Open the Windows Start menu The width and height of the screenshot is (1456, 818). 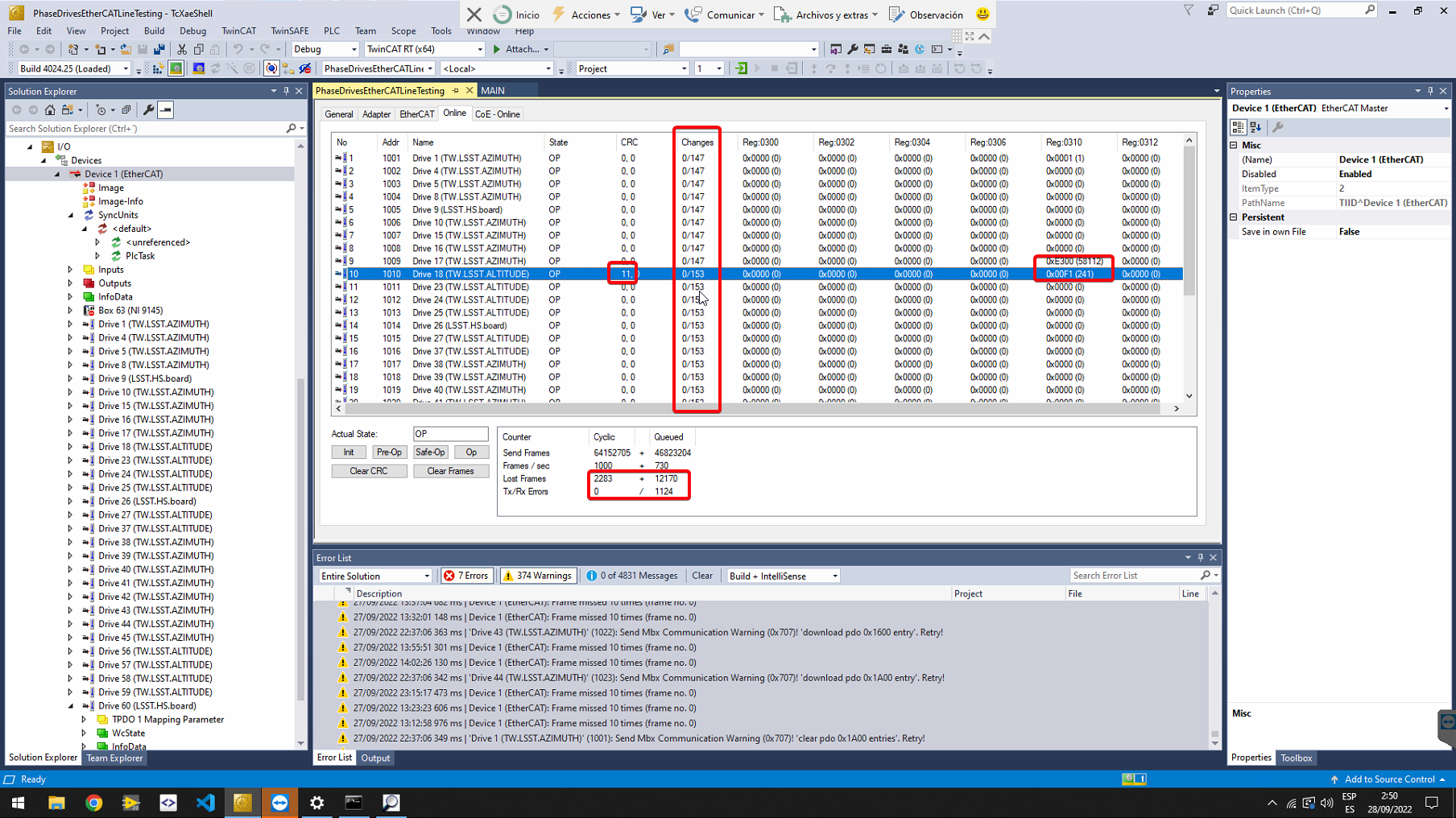[18, 803]
